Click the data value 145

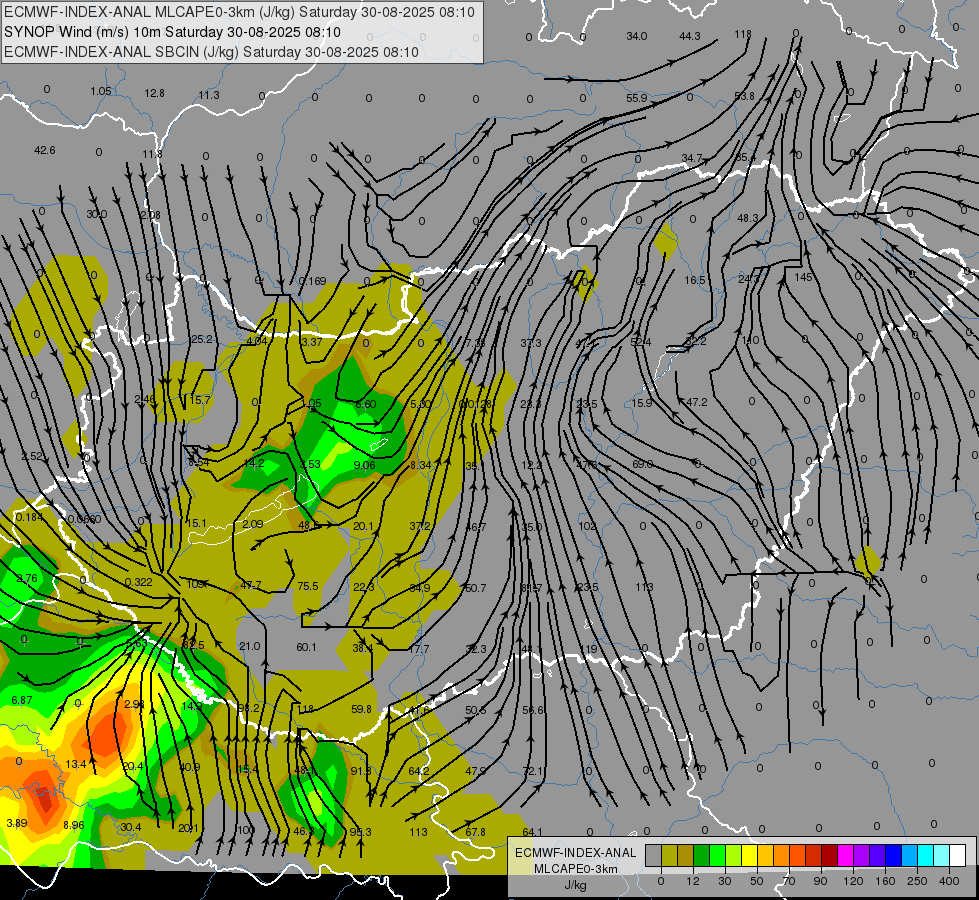coord(804,277)
